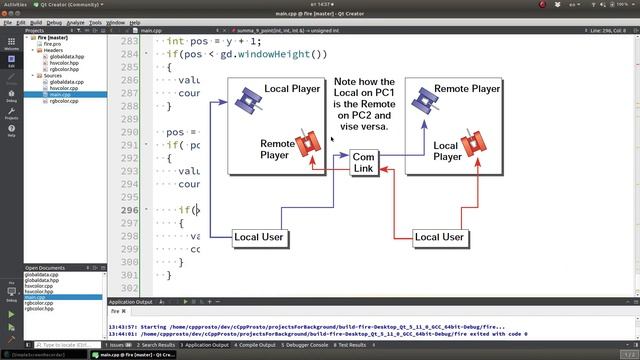Collapse the Headers folder
The height and width of the screenshot is (360, 640).
click(x=33, y=50)
